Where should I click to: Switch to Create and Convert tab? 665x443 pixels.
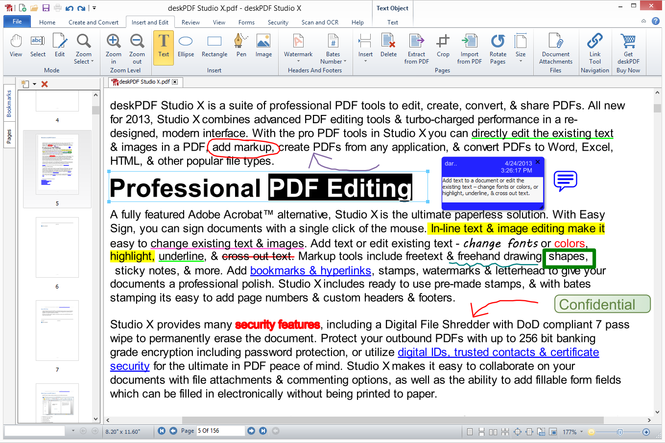point(93,22)
